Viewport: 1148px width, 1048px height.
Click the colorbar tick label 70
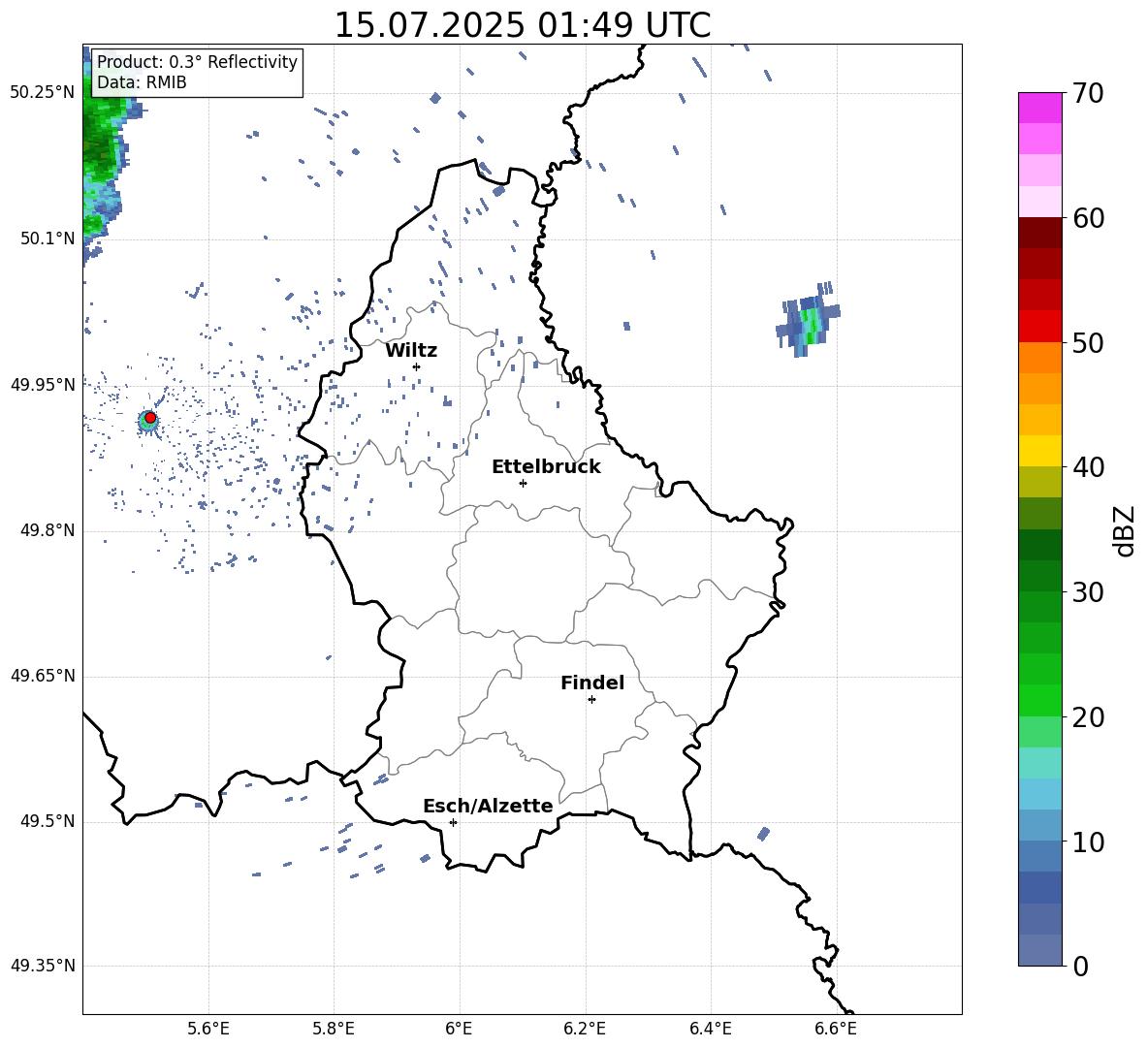pyautogui.click(x=1089, y=94)
